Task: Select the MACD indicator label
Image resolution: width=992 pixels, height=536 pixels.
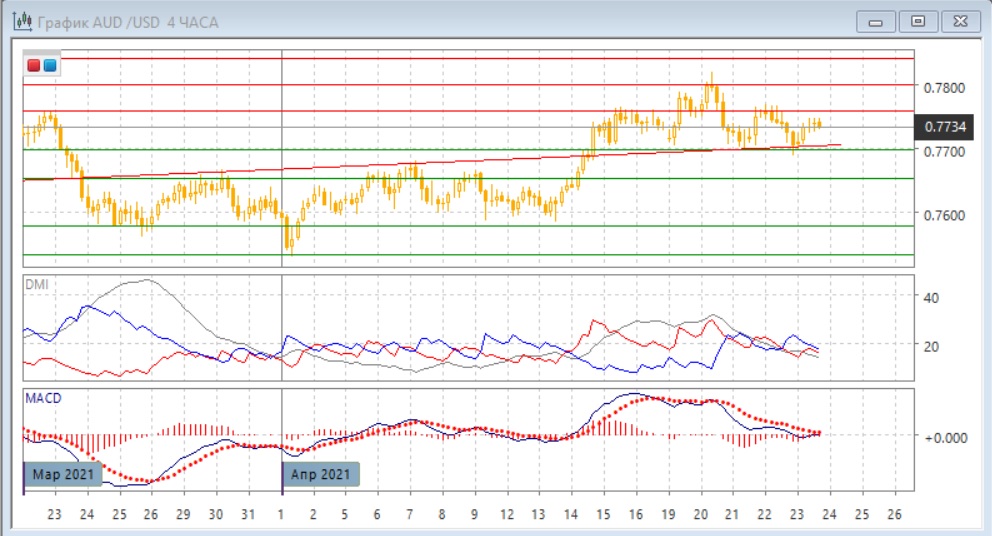Action: coord(43,399)
